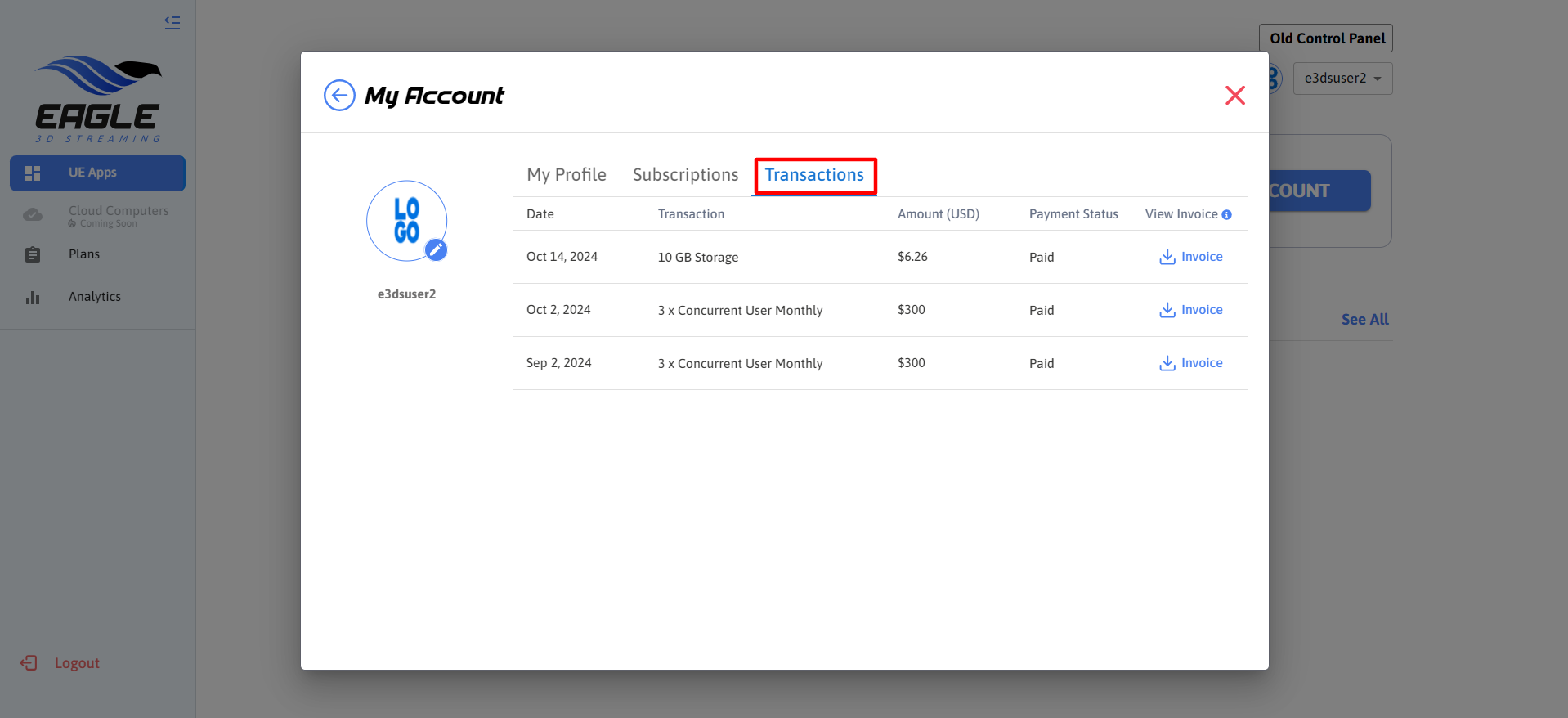Click the profile logo avatar image

click(x=406, y=220)
